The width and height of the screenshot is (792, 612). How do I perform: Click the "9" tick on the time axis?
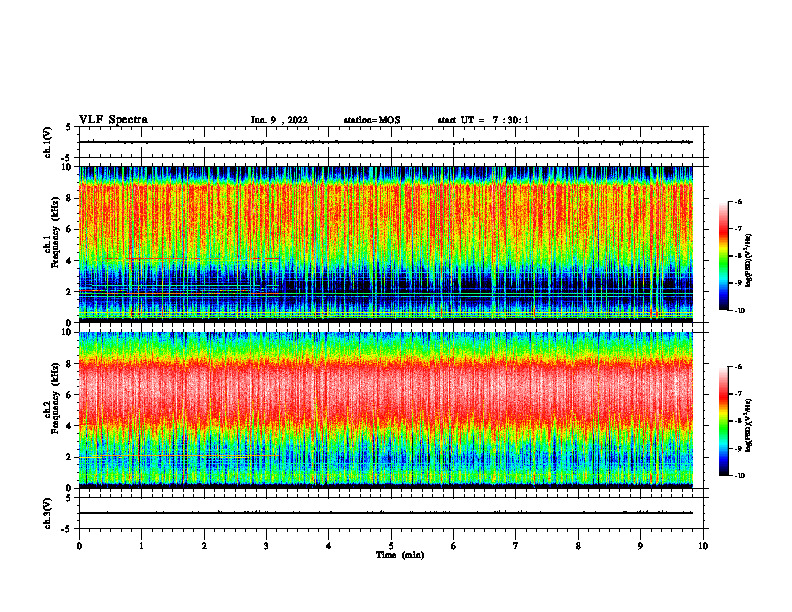pyautogui.click(x=640, y=546)
